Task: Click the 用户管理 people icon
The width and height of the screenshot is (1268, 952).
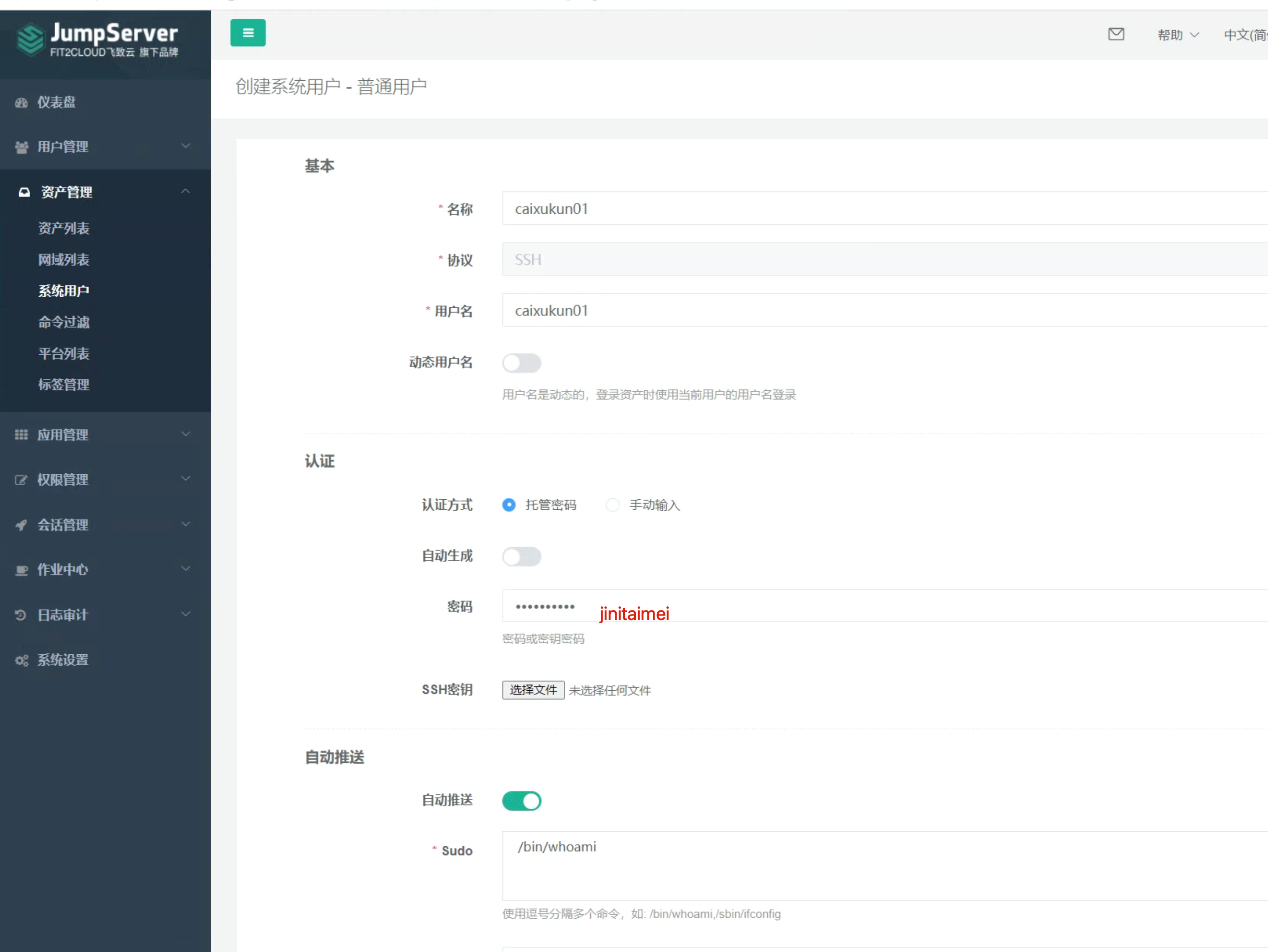Action: 21,147
